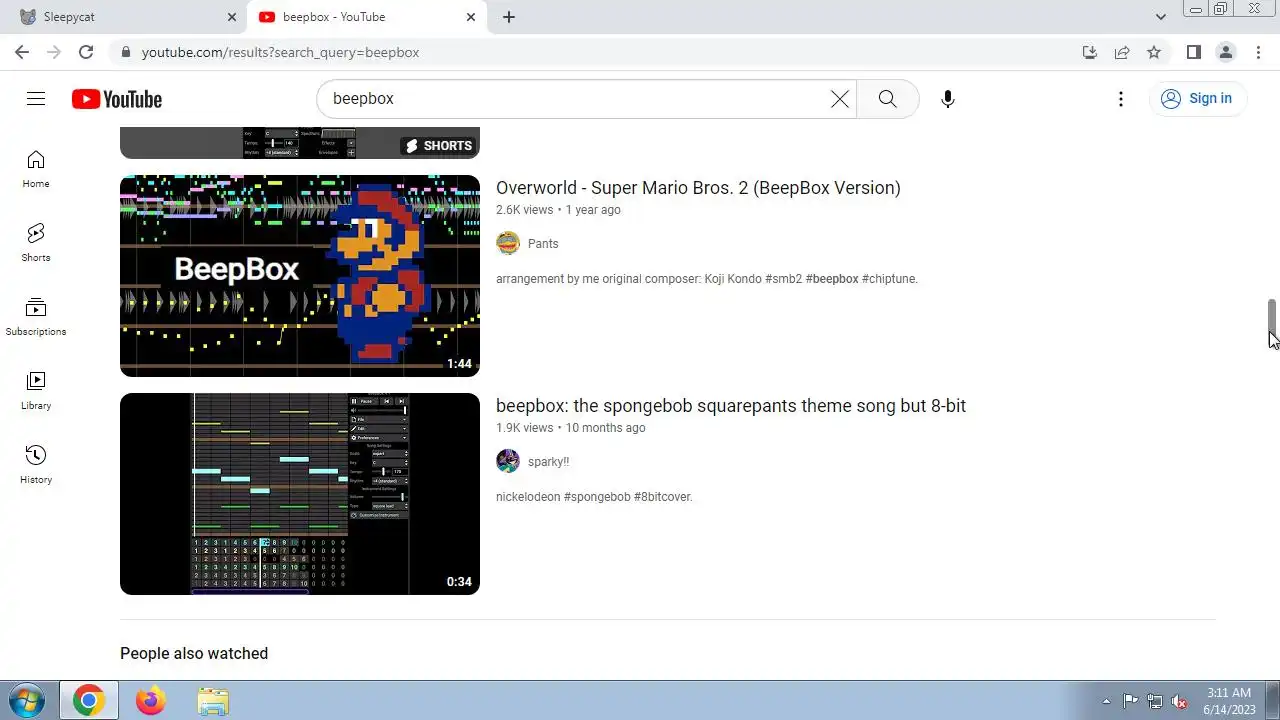Click Chrome taskbar icon
Screen dimensions: 1280x720
(88, 701)
